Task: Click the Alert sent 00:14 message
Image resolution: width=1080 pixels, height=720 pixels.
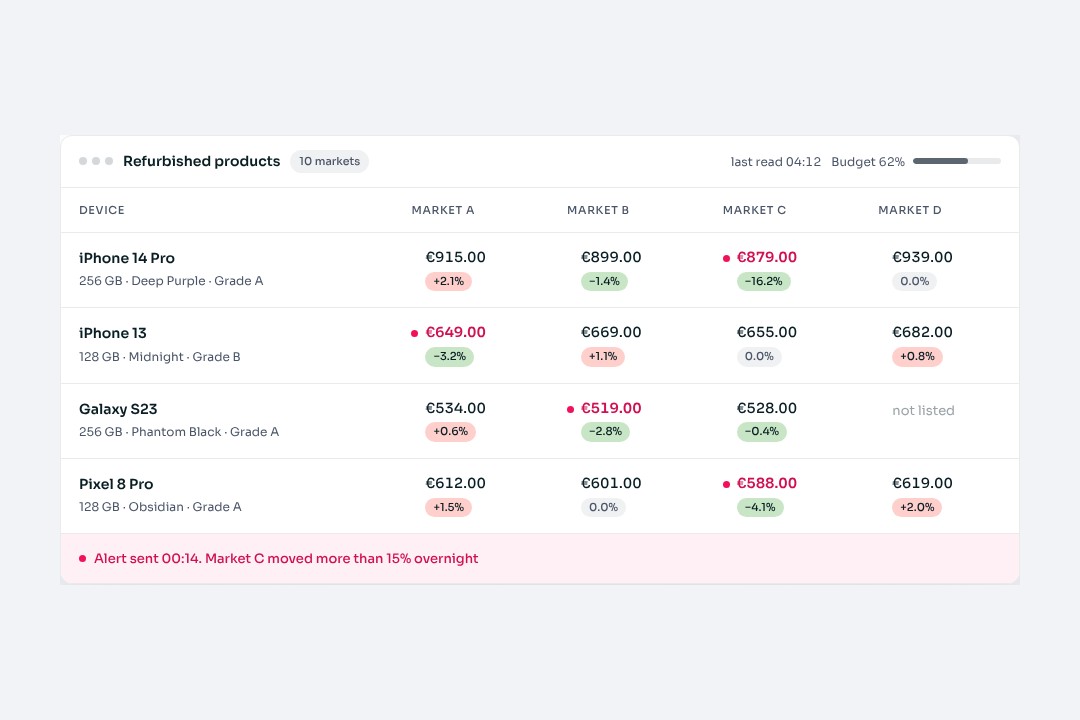Action: [x=286, y=559]
